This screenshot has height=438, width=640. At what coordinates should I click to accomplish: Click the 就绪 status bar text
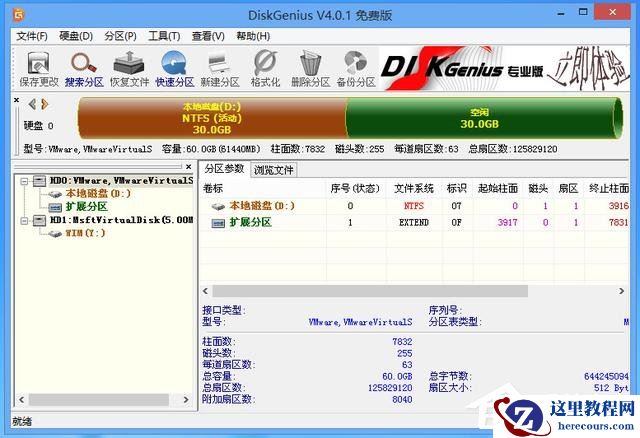click(22, 421)
